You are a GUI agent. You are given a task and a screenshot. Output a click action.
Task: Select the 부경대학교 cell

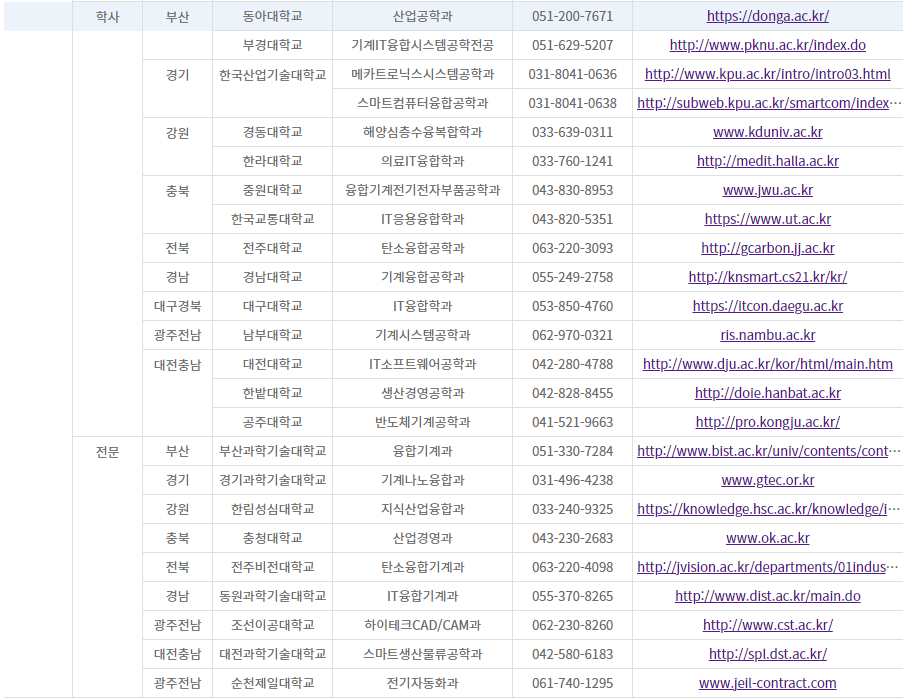pyautogui.click(x=272, y=45)
